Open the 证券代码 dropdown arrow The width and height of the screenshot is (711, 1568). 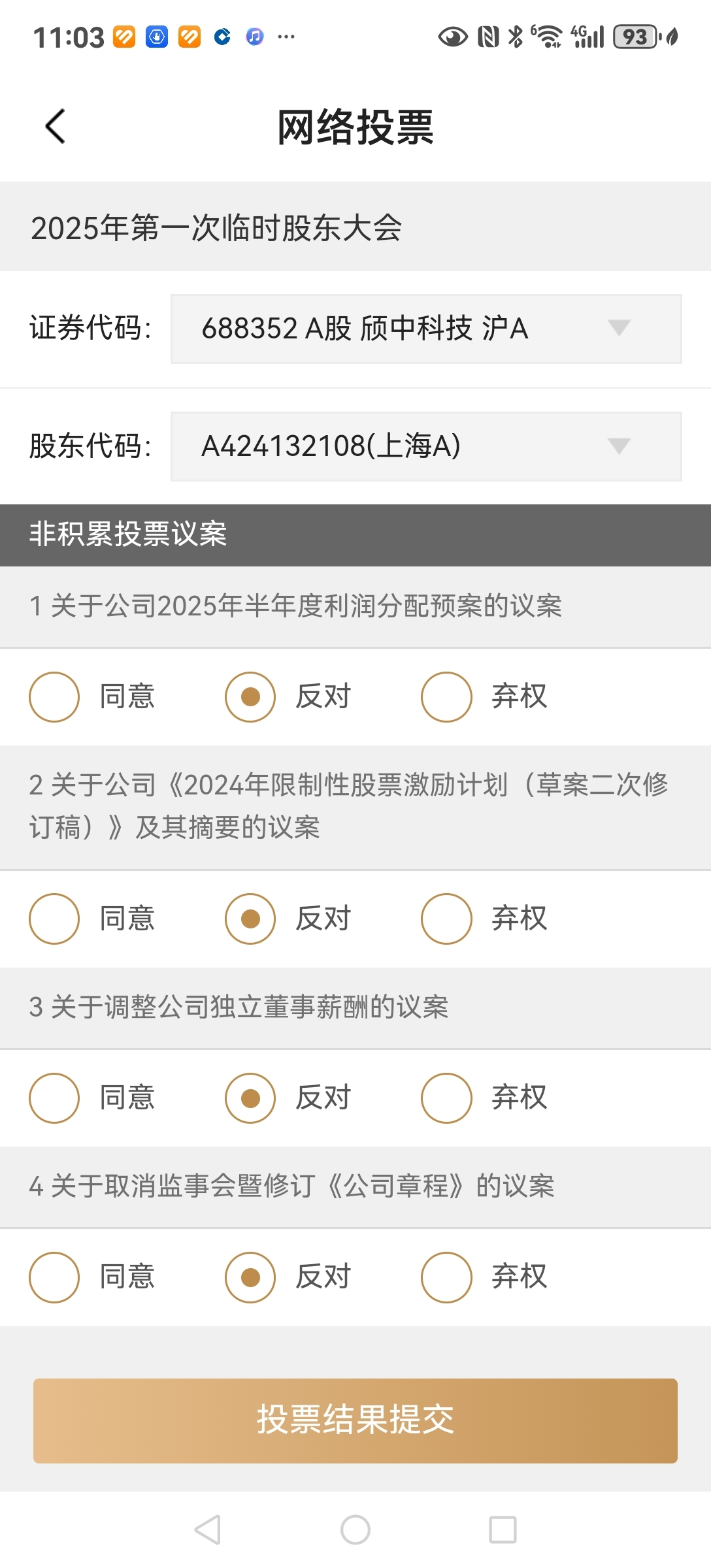point(619,327)
